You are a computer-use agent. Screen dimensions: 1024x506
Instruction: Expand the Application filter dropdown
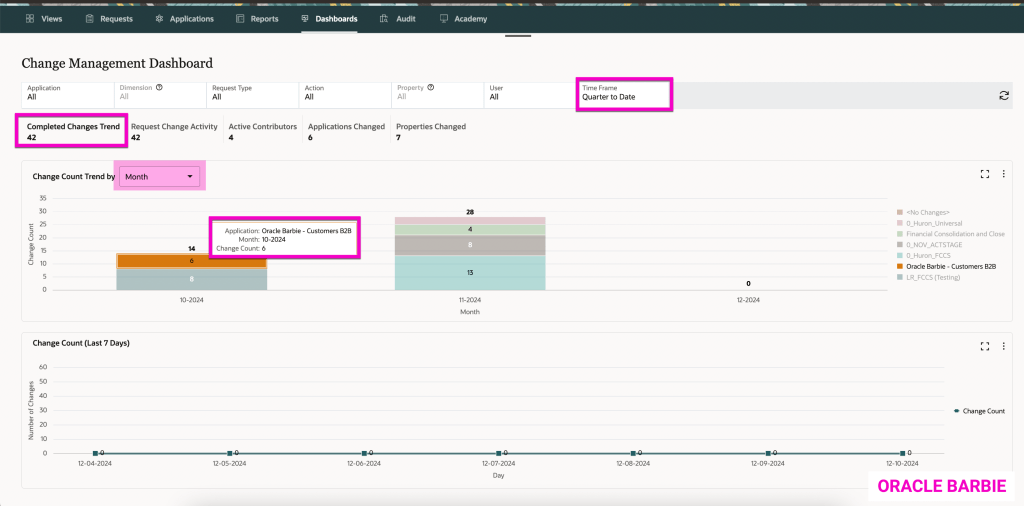65,93
